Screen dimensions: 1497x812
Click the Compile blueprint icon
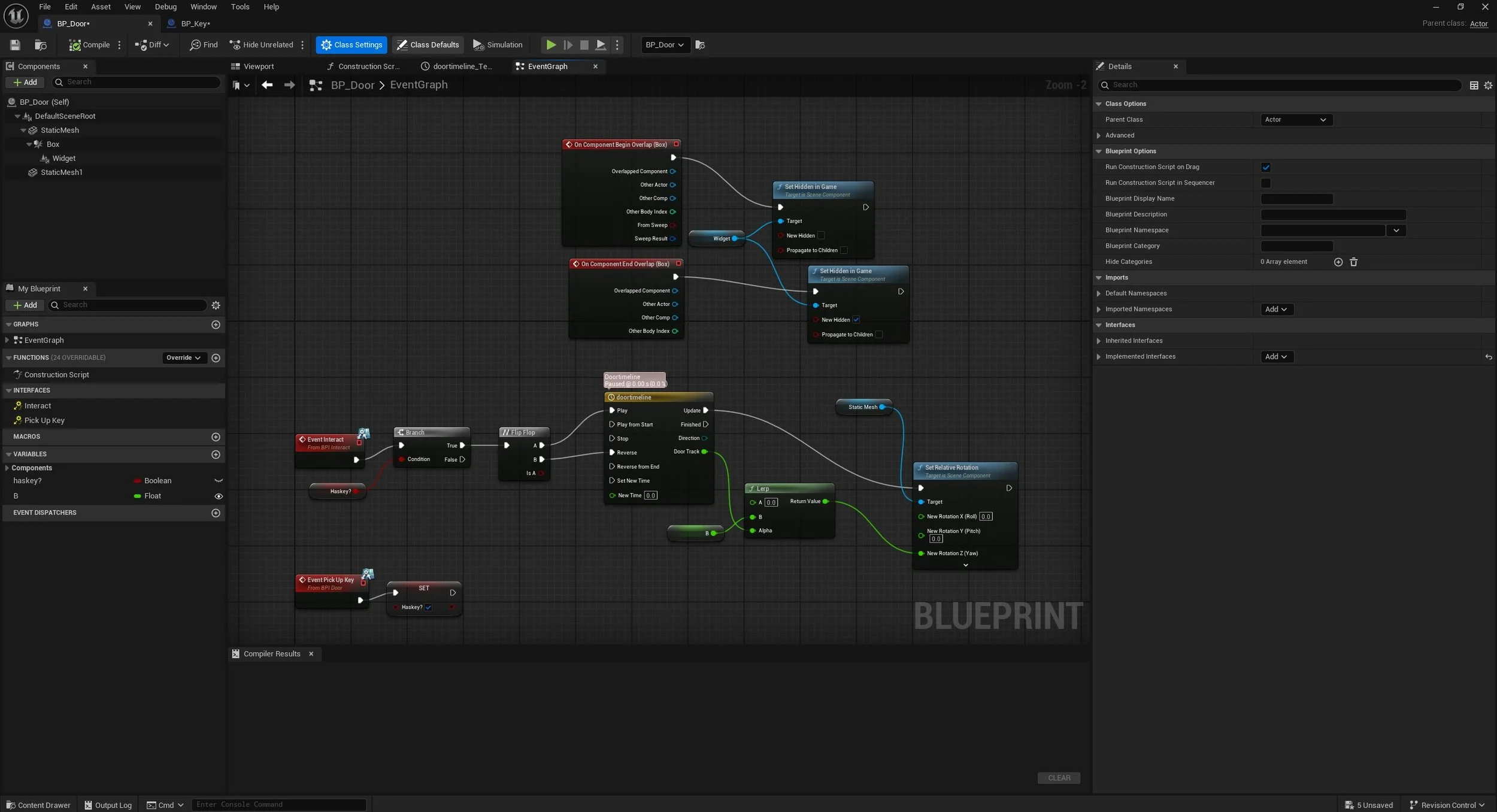(x=75, y=45)
